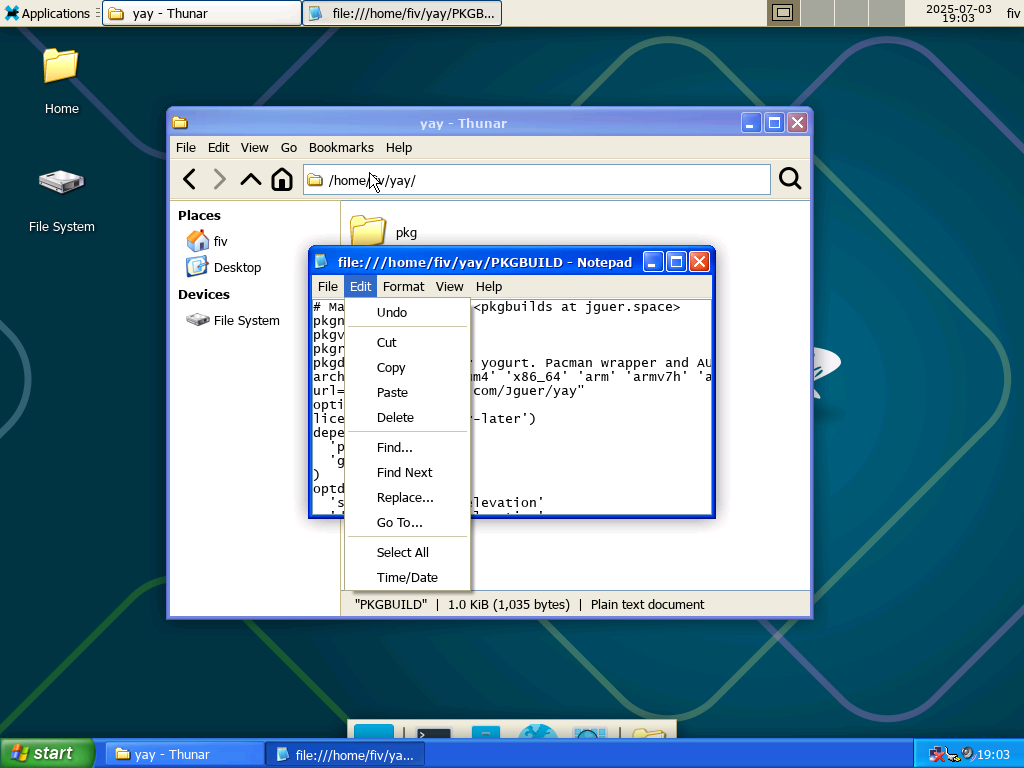1024x768 pixels.
Task: Select Desktop in Places sidebar
Action: pos(237,267)
